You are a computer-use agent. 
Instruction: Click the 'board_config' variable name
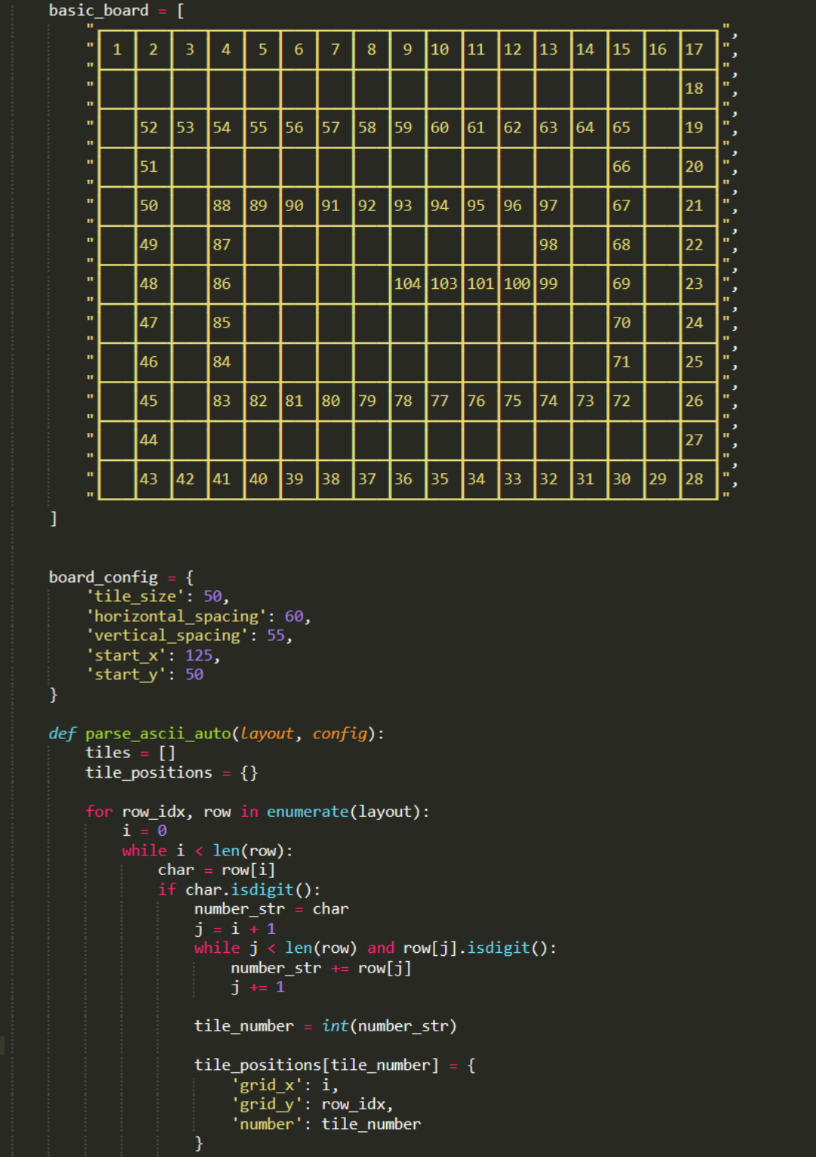103,577
